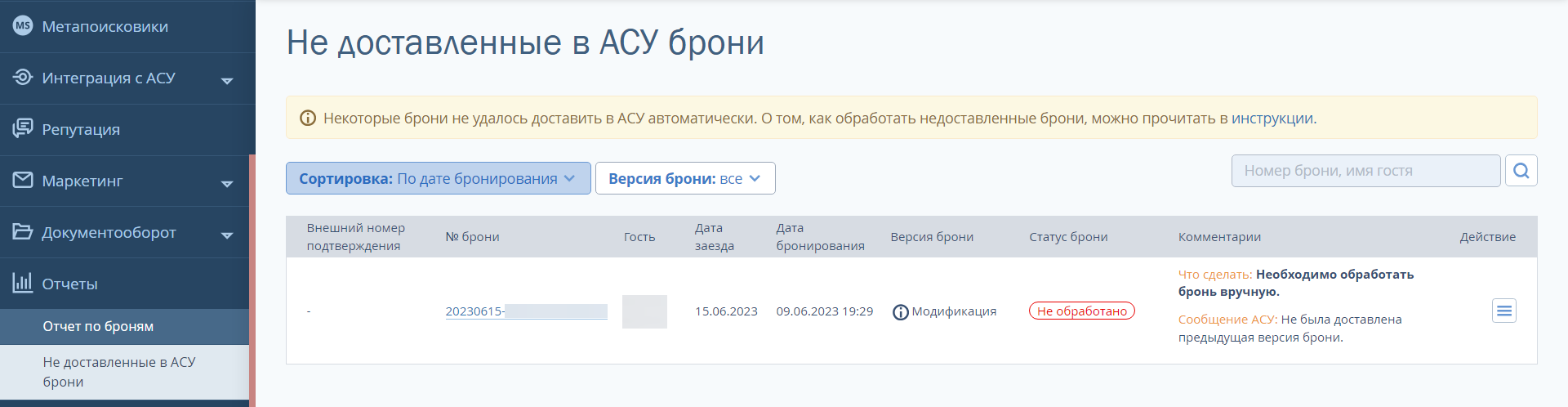Open the Сортировка dropdown

(x=438, y=178)
